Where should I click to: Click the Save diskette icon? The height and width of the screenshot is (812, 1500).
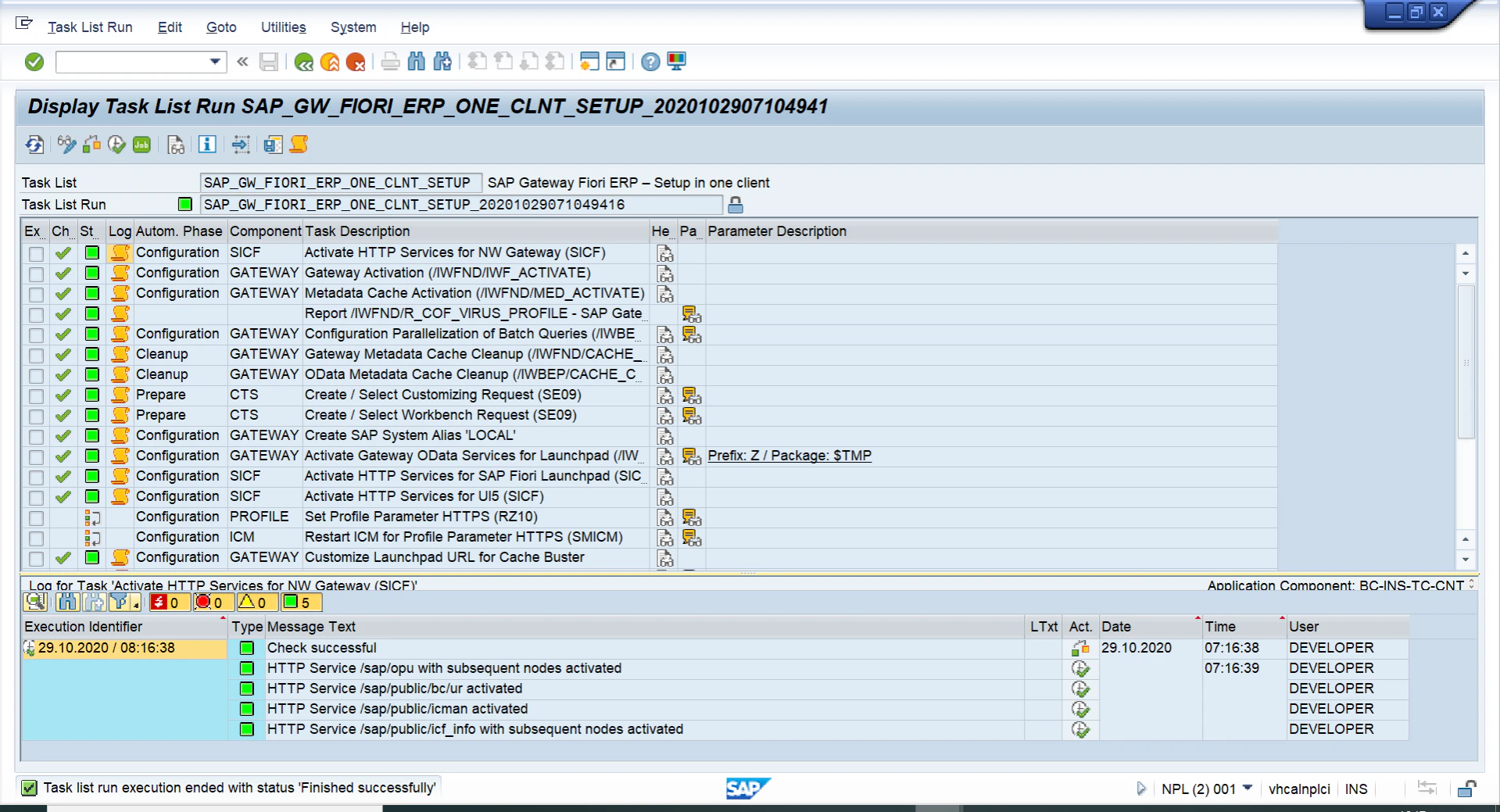(x=269, y=62)
